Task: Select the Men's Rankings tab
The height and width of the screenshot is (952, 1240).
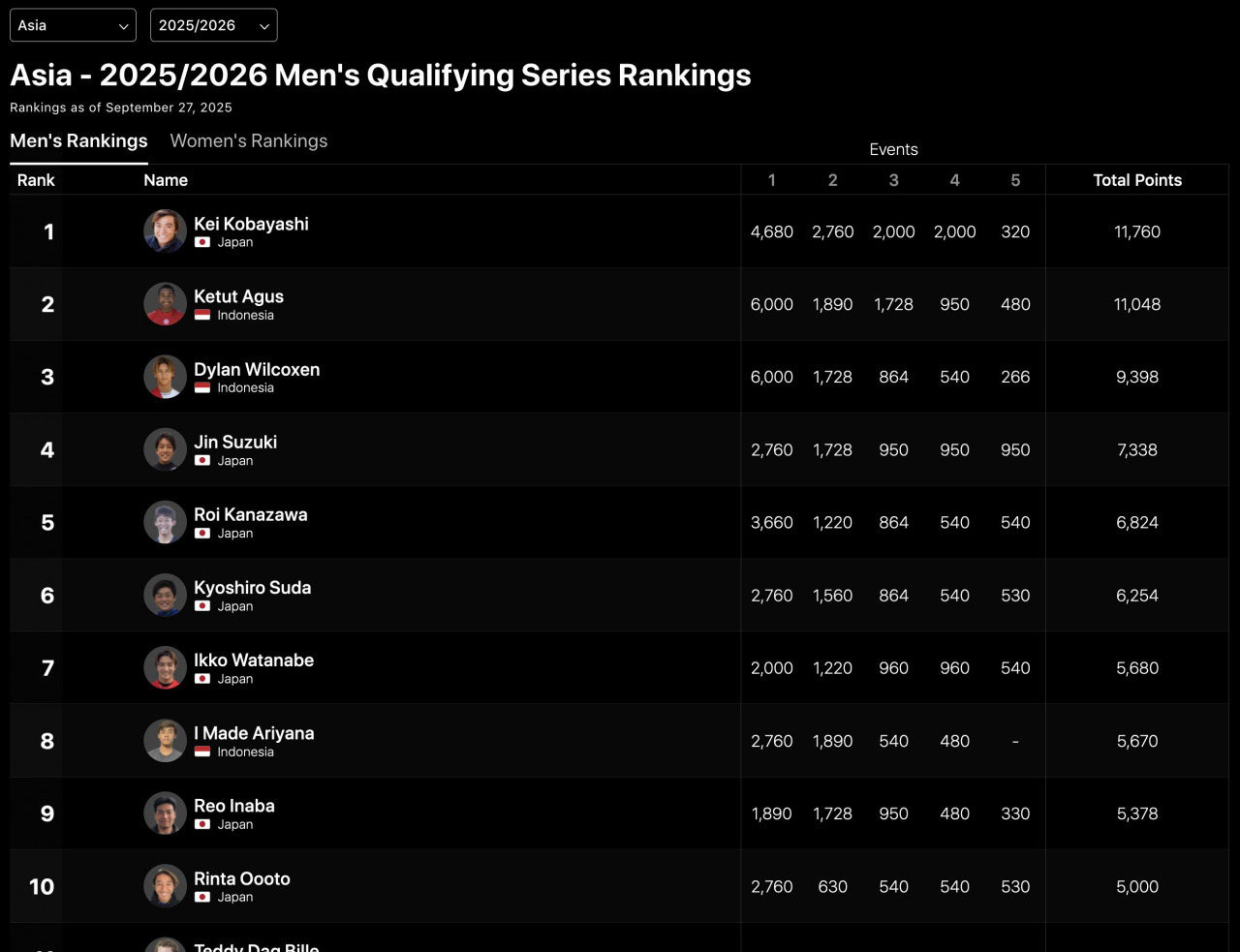Action: point(78,141)
